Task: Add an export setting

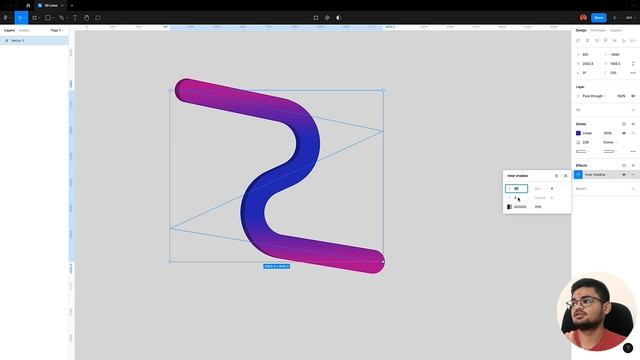Action: click(633, 189)
